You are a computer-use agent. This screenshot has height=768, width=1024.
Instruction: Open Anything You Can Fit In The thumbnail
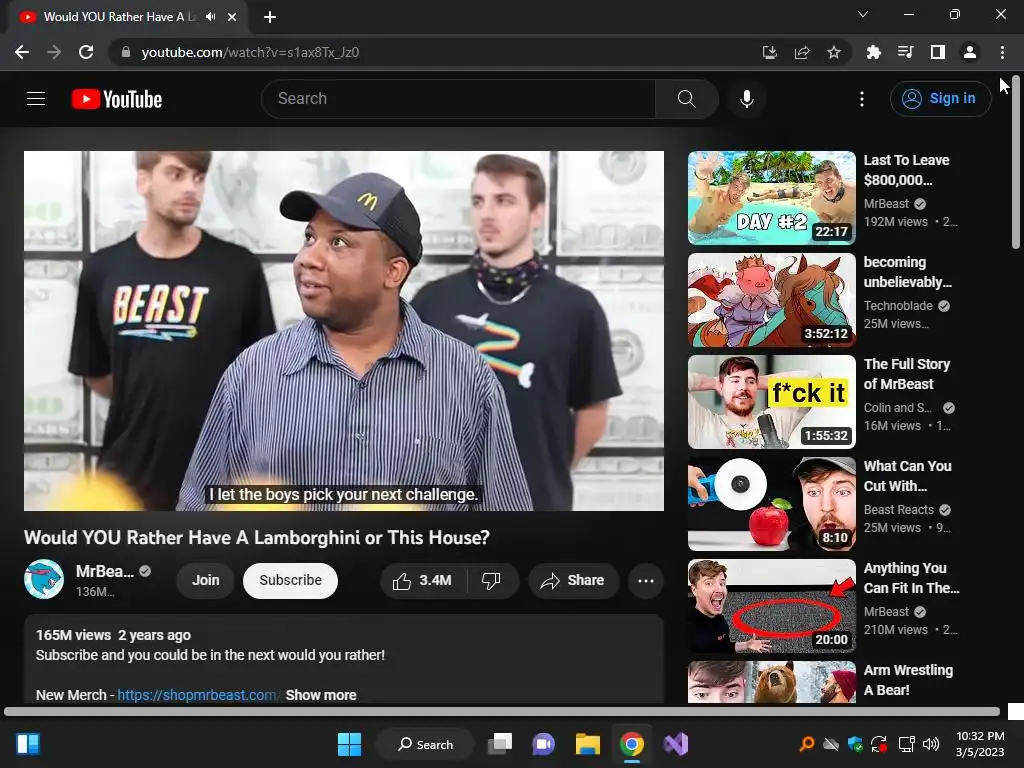coord(771,605)
